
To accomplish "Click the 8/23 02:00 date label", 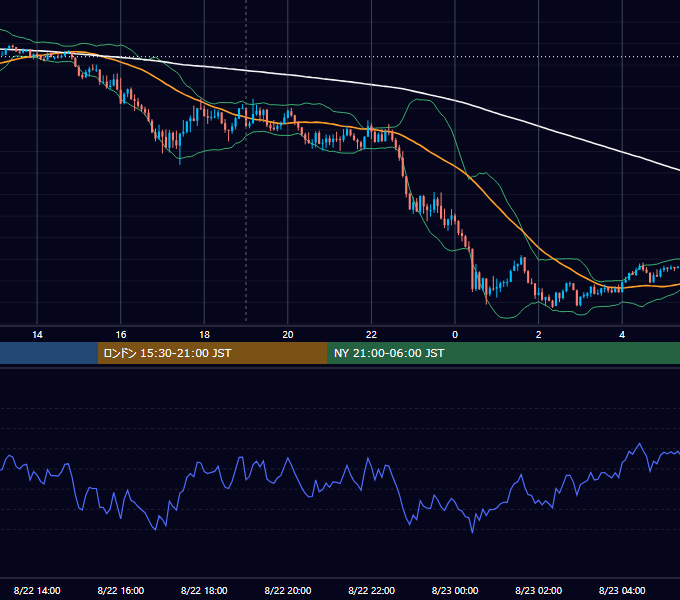I will pos(539,590).
